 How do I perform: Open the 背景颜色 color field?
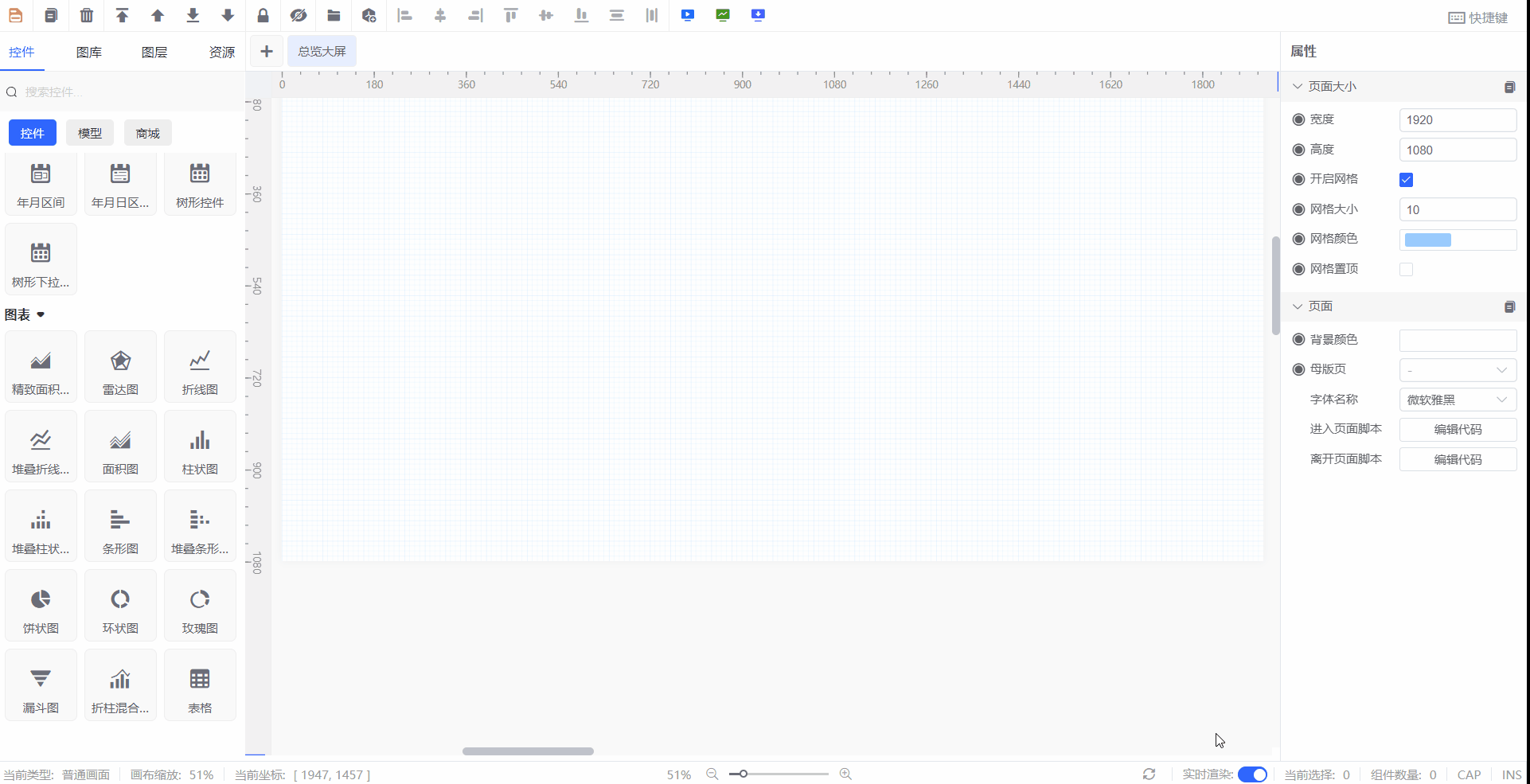pyautogui.click(x=1458, y=341)
